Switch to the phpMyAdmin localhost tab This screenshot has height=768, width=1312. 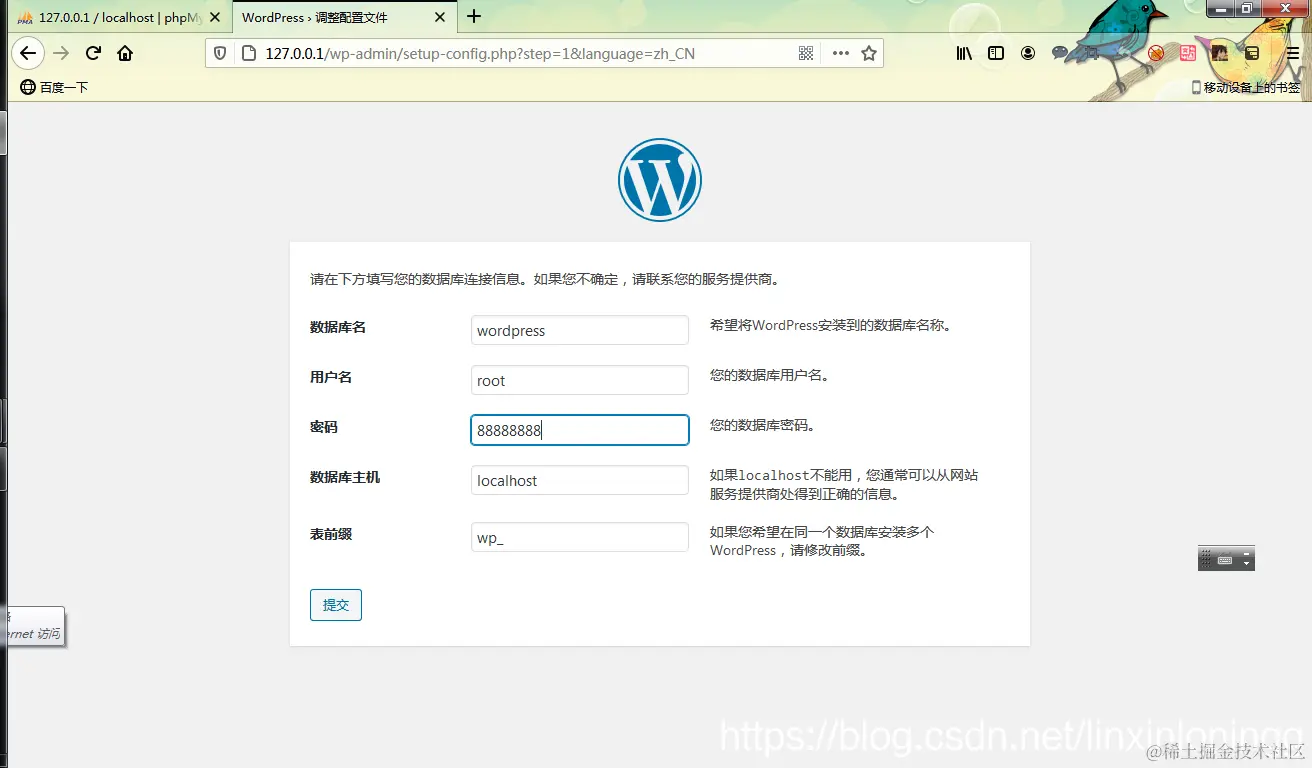point(111,17)
